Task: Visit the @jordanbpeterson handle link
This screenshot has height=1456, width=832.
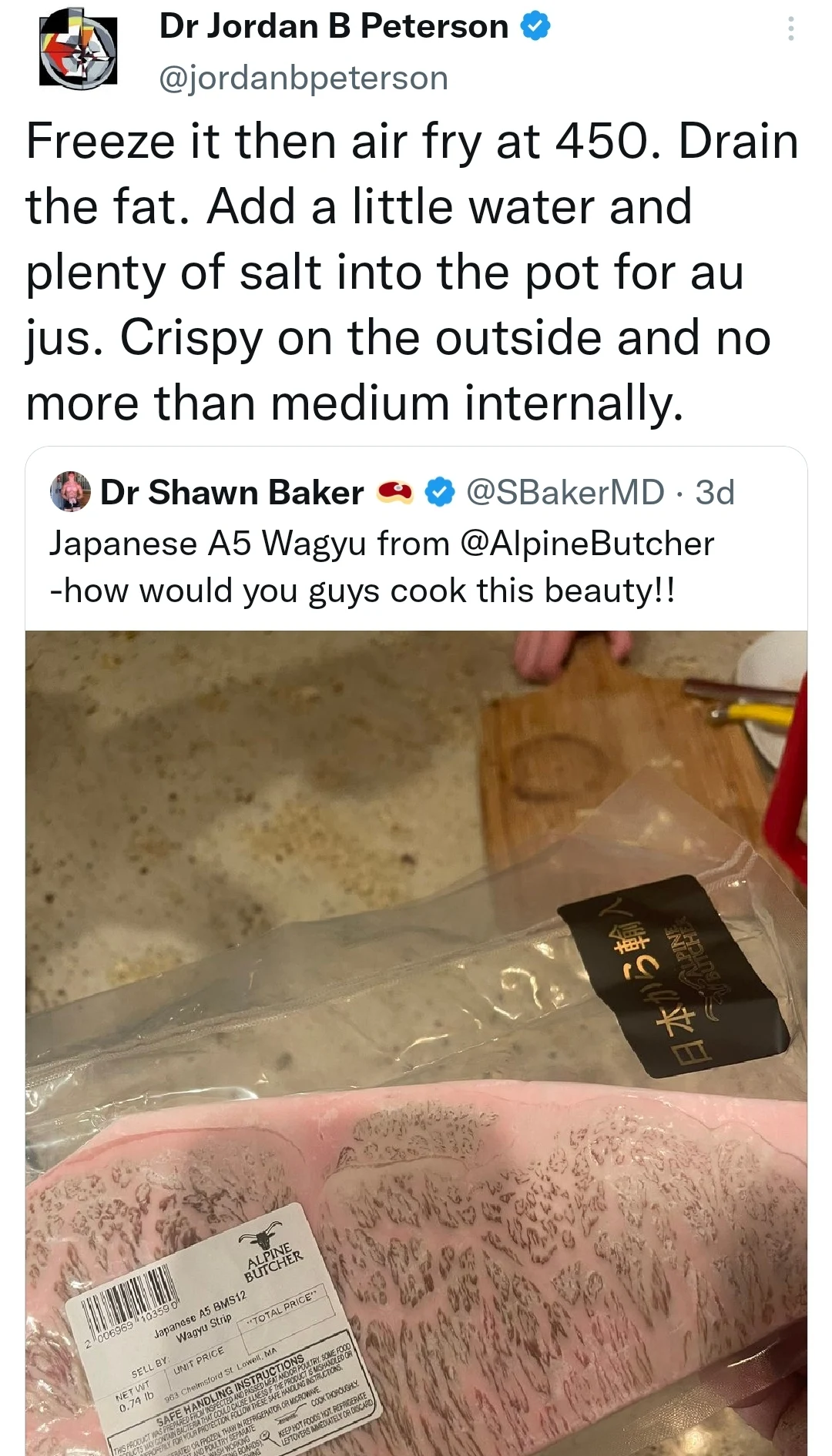Action: click(304, 78)
